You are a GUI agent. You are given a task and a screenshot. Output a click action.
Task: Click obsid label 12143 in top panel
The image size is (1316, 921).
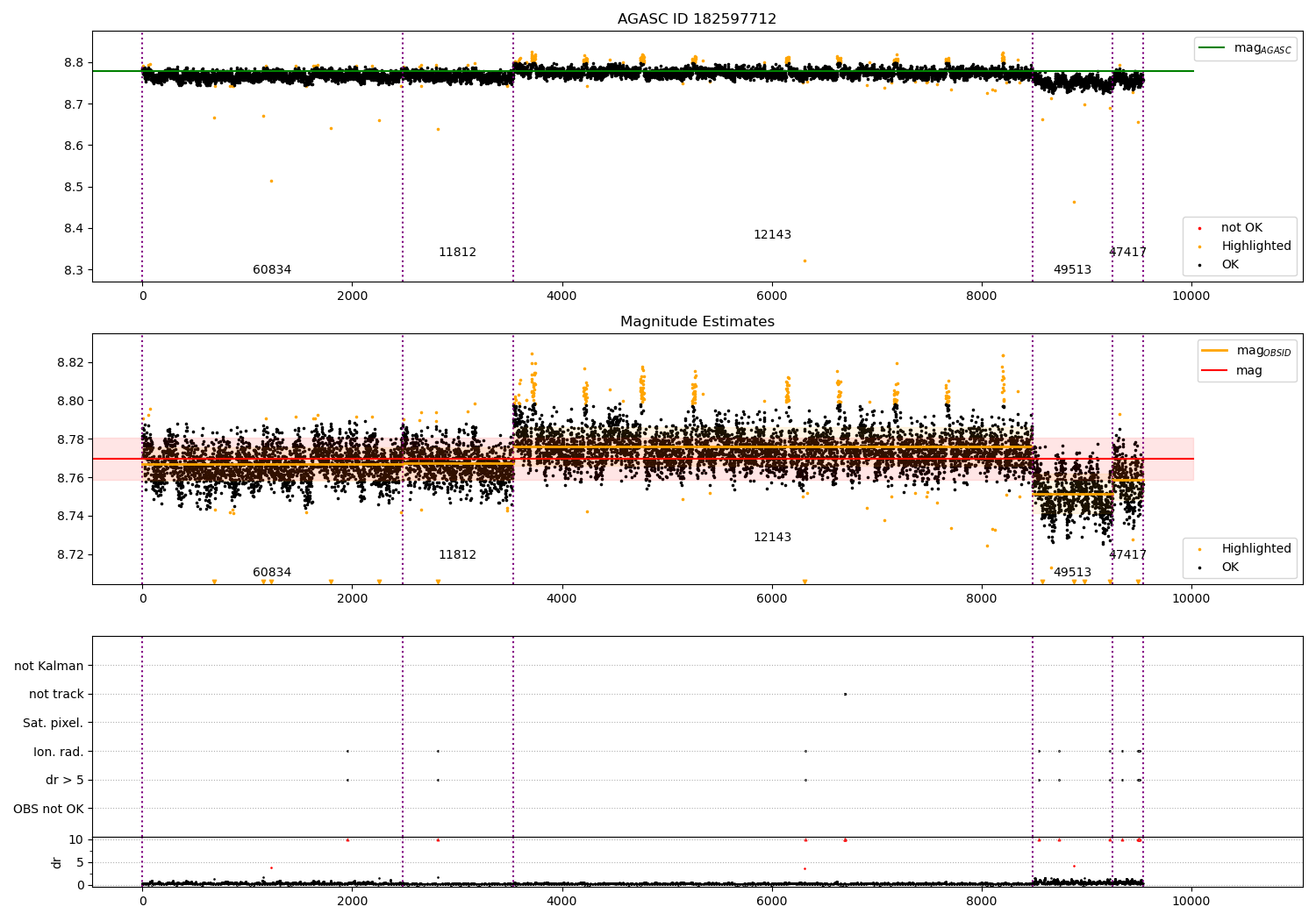tap(772, 234)
